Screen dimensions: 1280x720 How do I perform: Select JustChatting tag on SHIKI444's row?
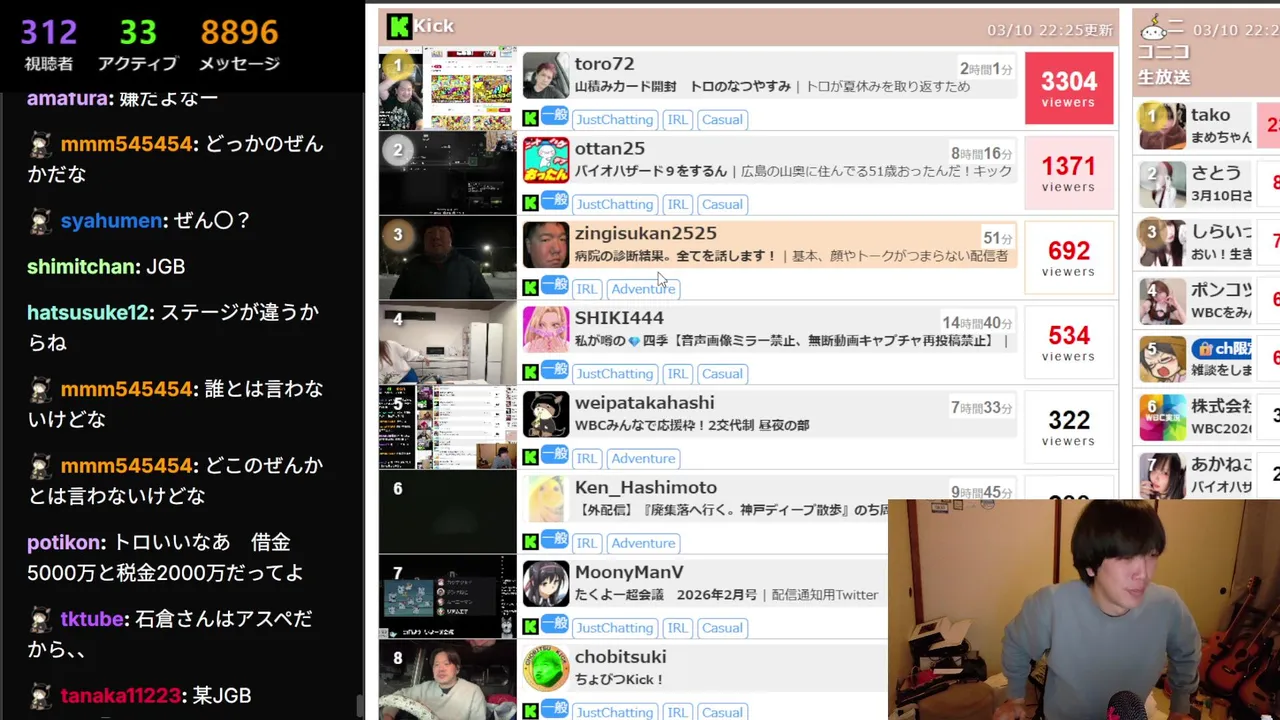click(614, 373)
